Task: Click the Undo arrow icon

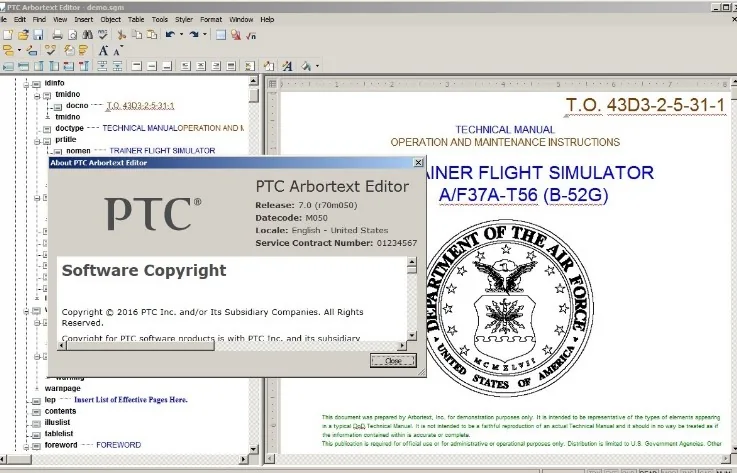Action: [170, 35]
